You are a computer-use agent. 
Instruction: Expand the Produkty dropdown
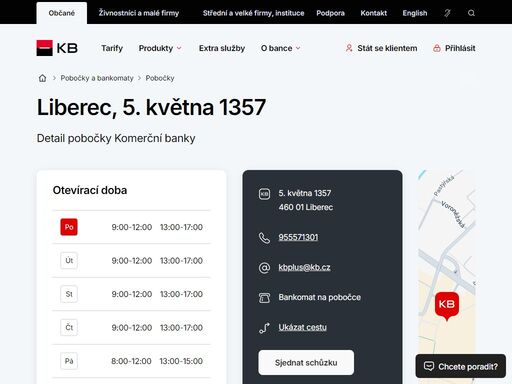point(160,48)
